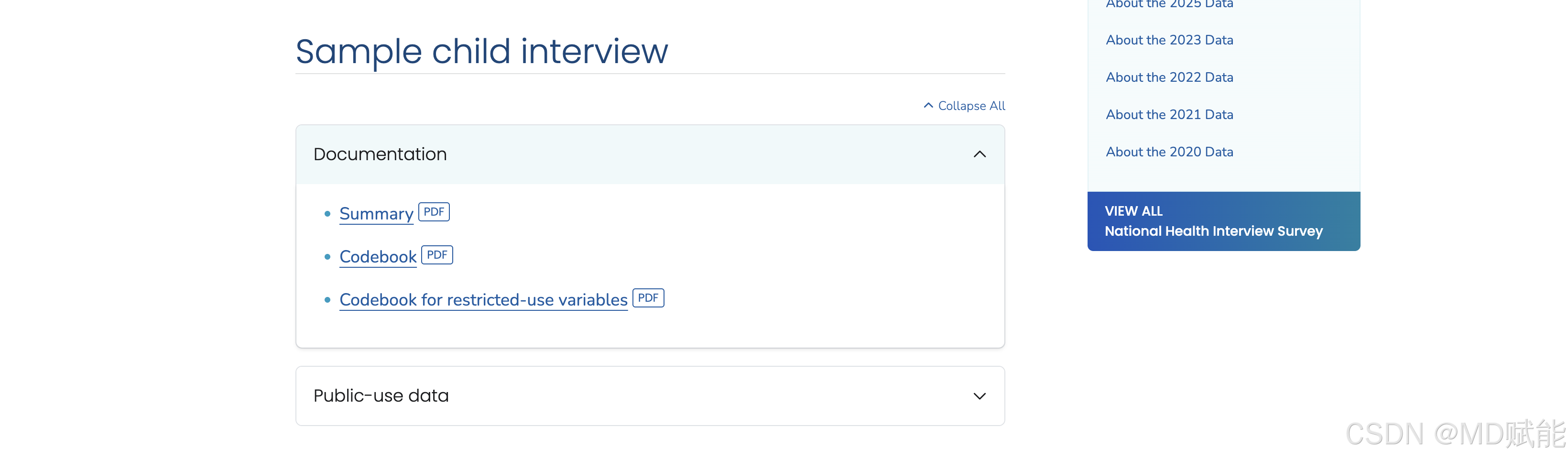The image size is (1568, 460).
Task: Click the Collapse All text link
Action: 971,106
